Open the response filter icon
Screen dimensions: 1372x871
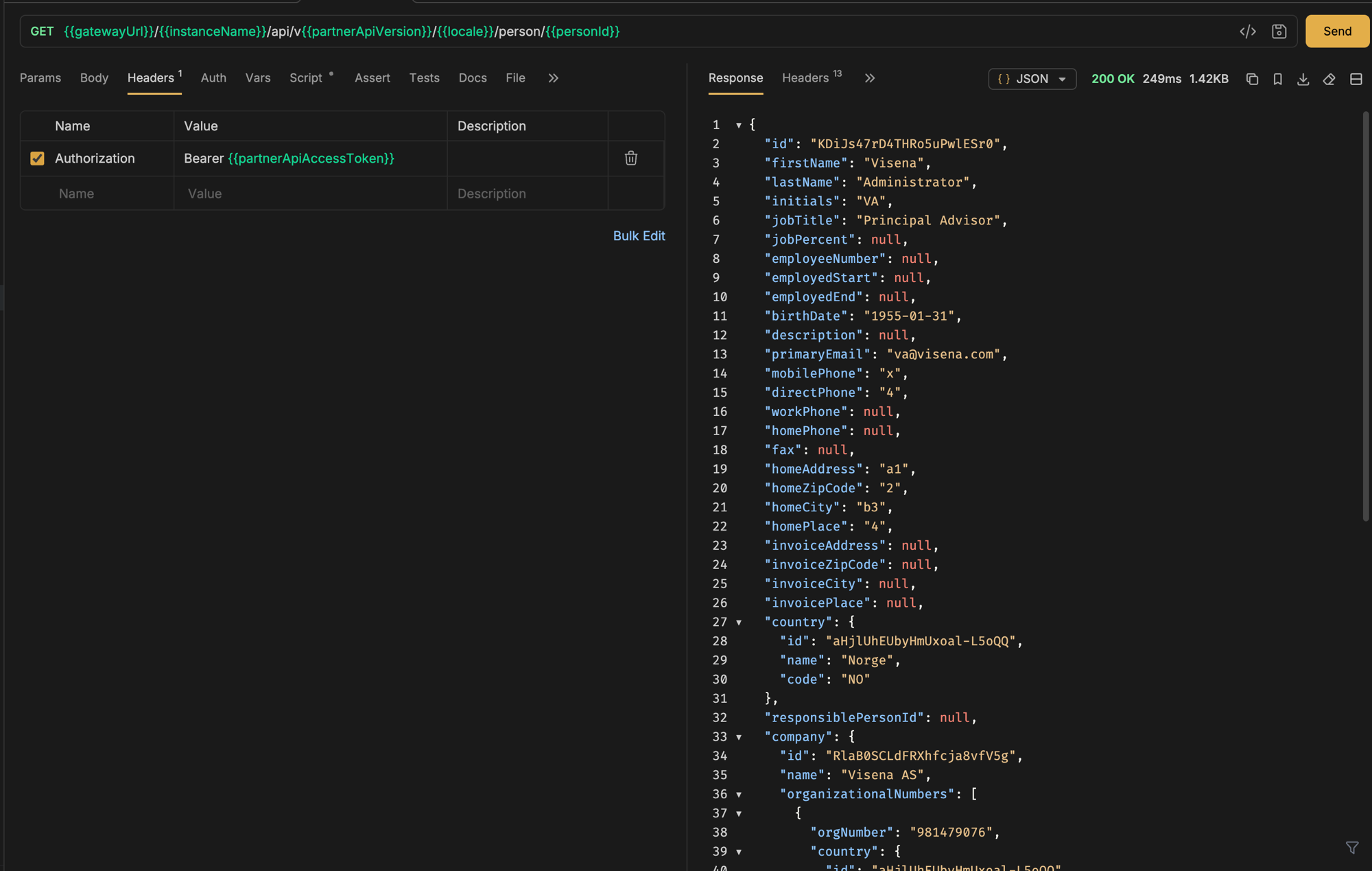coord(1352,848)
